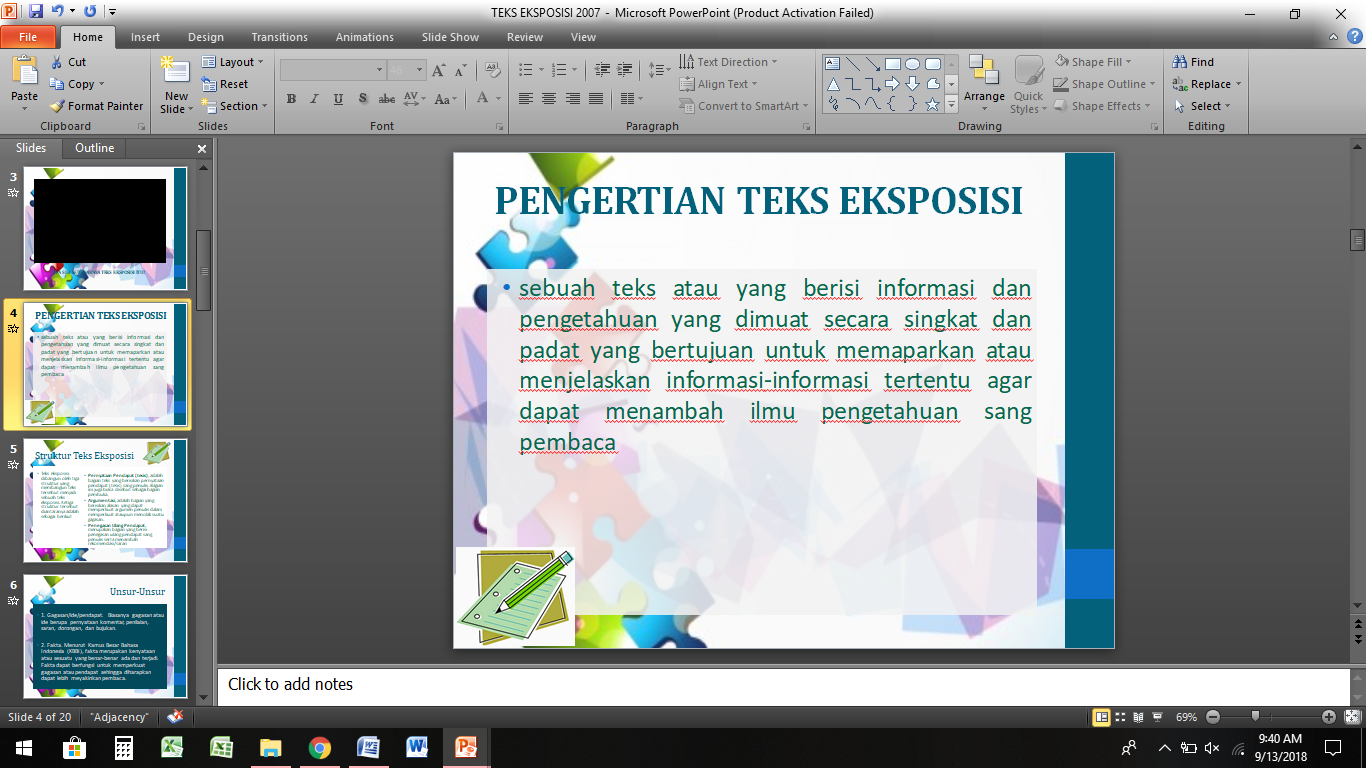This screenshot has height=768, width=1366.
Task: Click the zoom slider handle
Action: [1255, 717]
